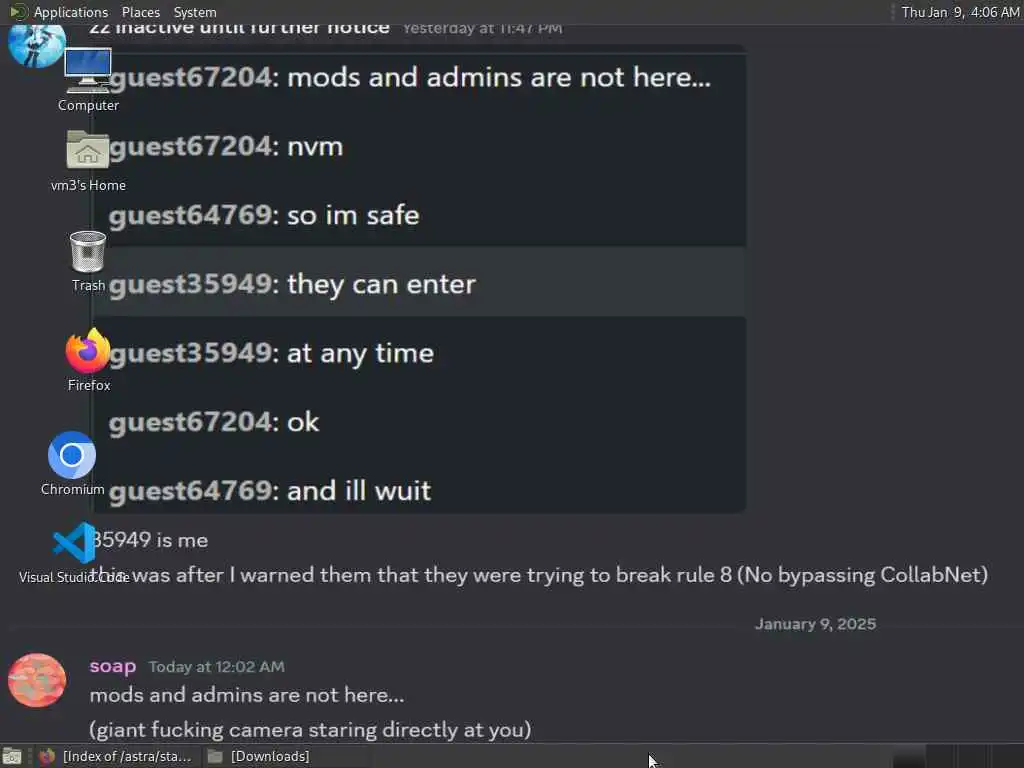This screenshot has height=768, width=1024.
Task: Click the Today at 12:02 AM timestamp
Action: tap(216, 667)
